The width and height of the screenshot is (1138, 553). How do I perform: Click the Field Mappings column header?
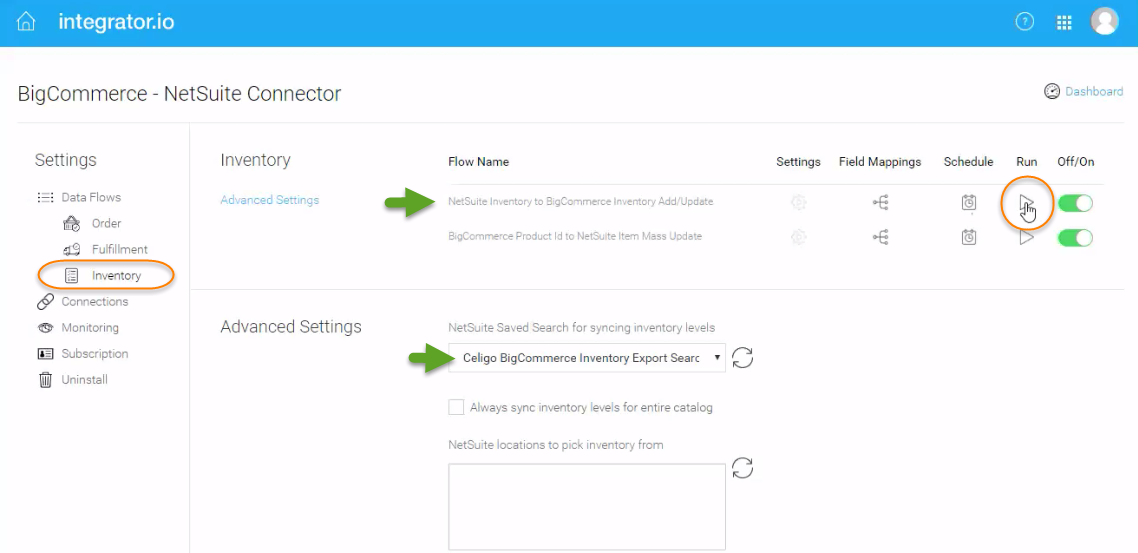880,162
